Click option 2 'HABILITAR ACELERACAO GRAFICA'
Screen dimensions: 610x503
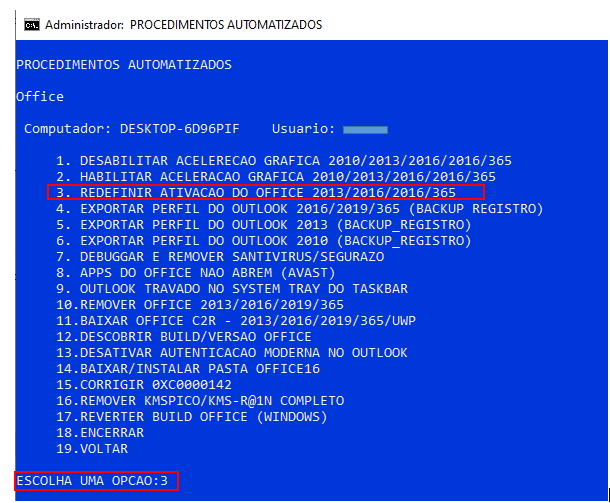tap(276, 177)
